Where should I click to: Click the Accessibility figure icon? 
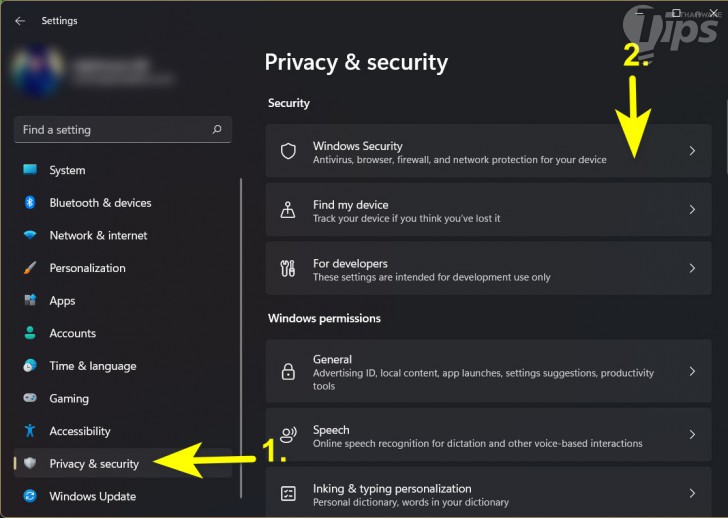coord(30,431)
